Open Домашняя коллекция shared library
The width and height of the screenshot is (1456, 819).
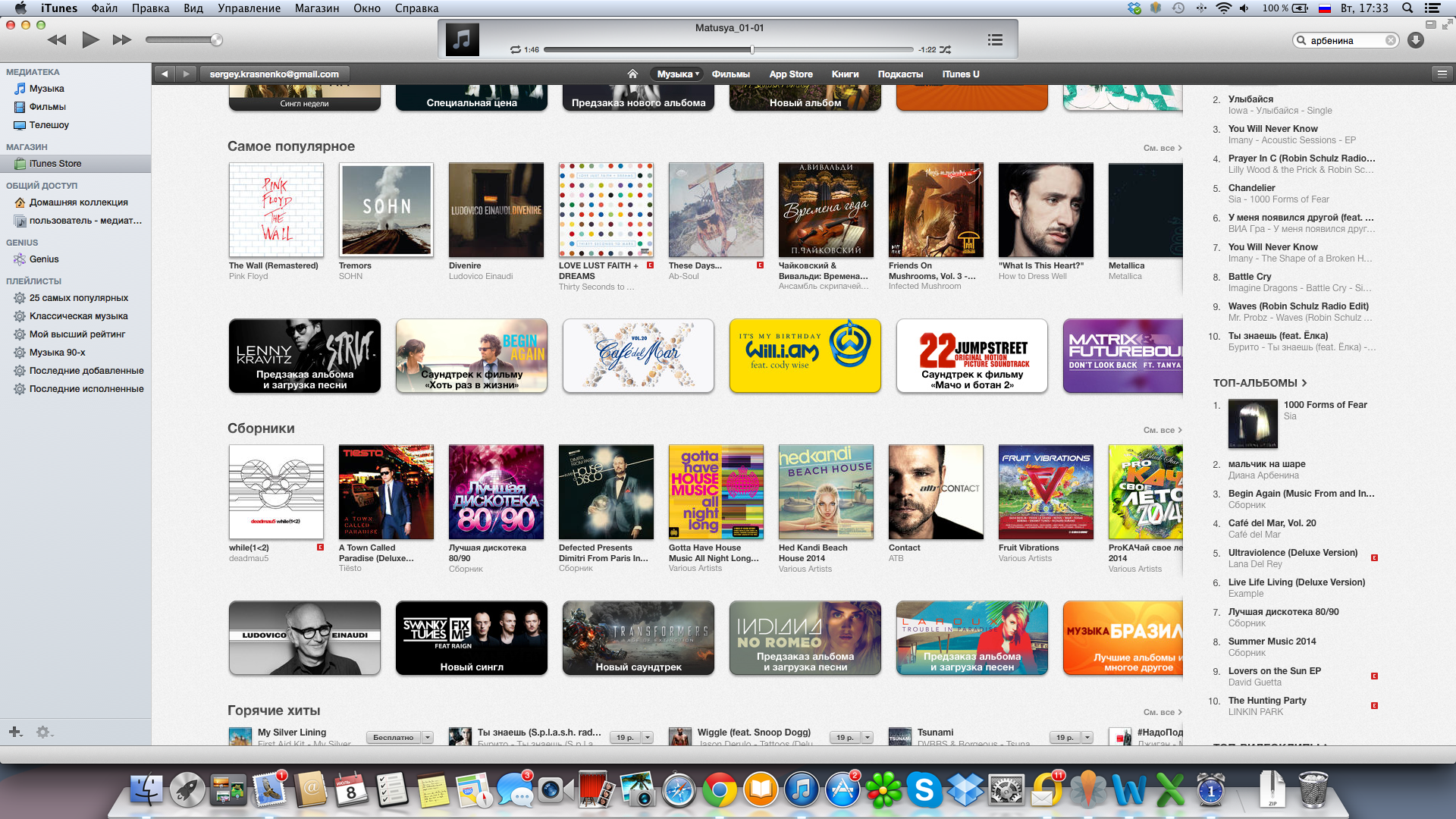click(x=76, y=202)
